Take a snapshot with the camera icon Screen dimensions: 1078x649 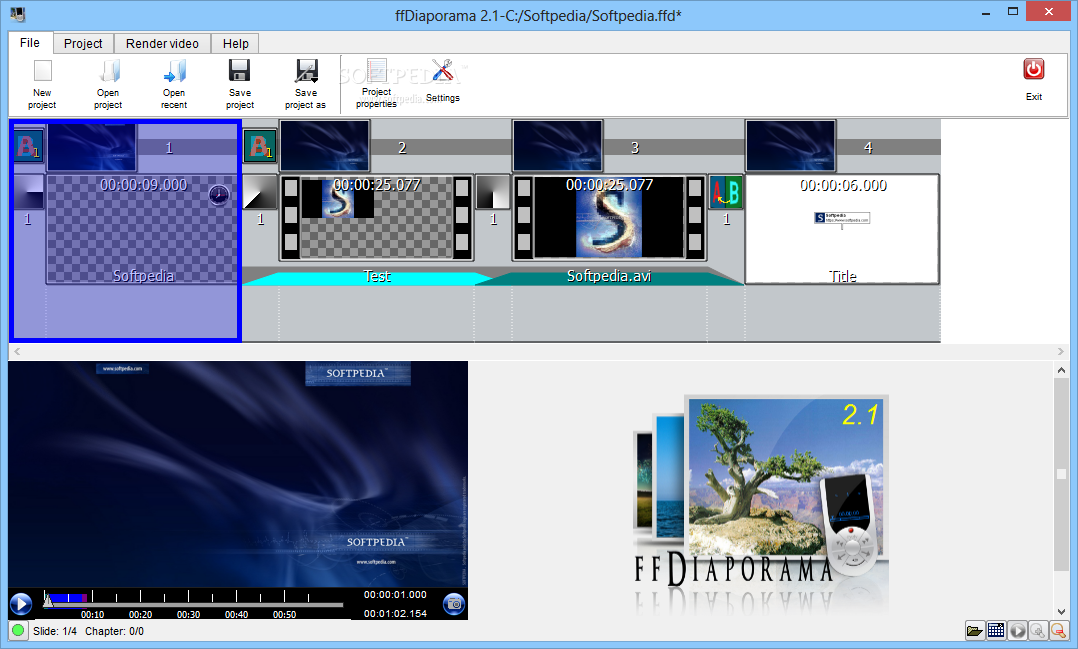click(454, 604)
